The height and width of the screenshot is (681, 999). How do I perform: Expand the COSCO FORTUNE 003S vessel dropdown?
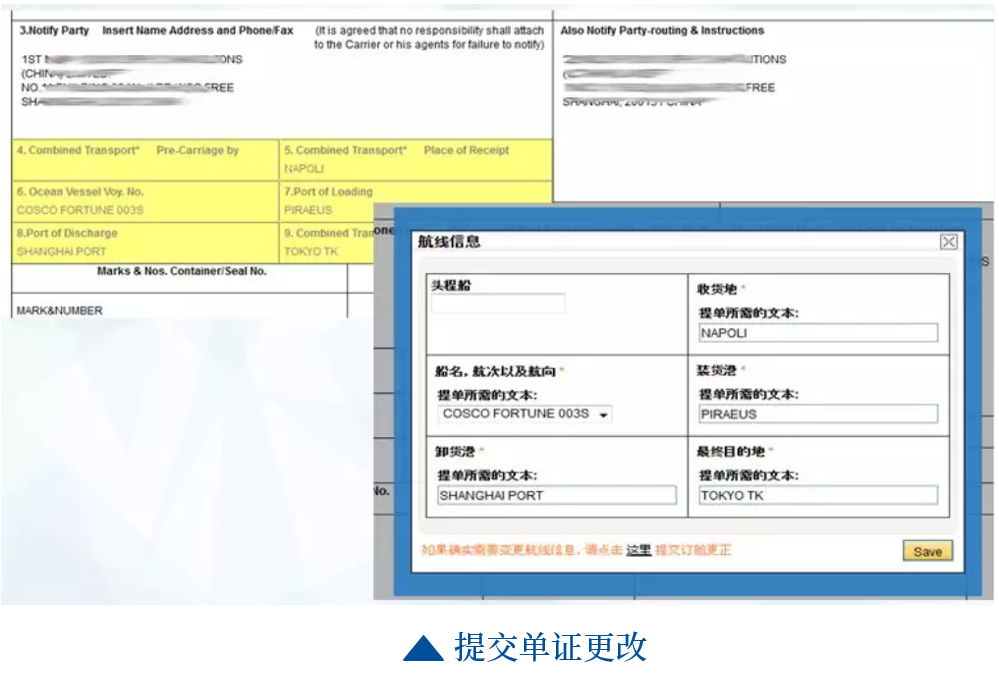coord(604,415)
